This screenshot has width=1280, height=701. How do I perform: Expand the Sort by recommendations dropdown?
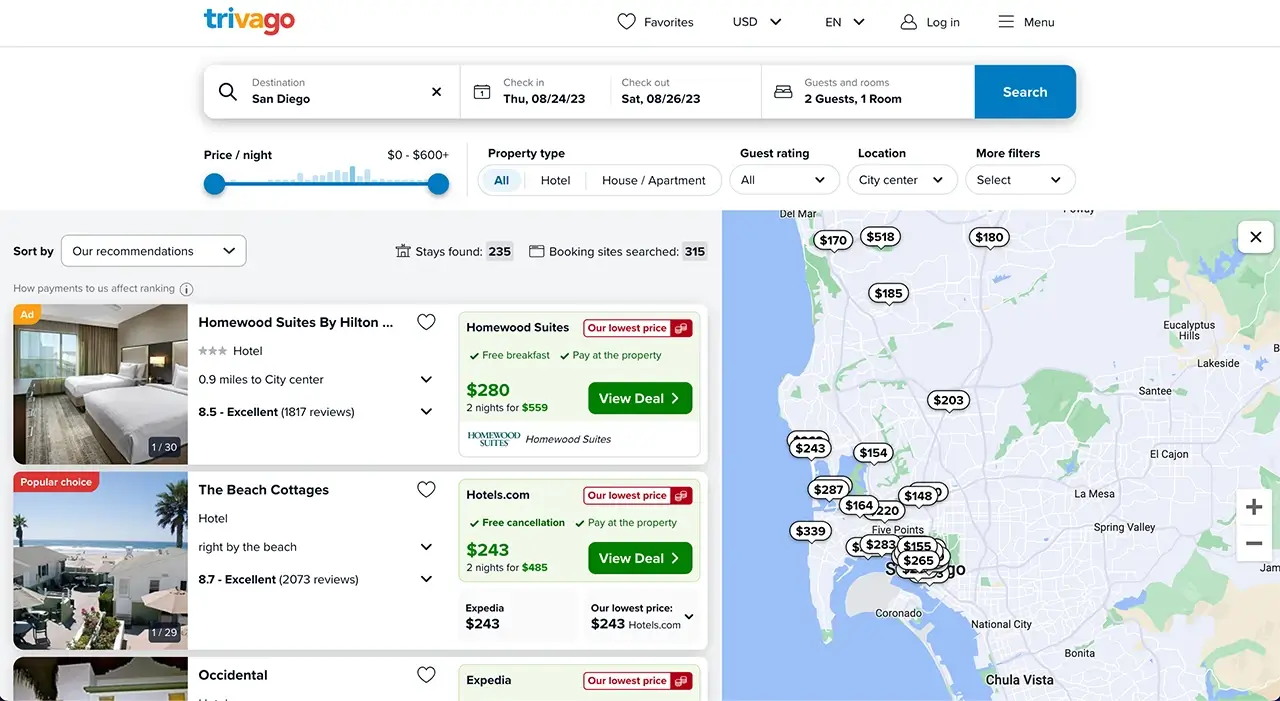pos(154,251)
